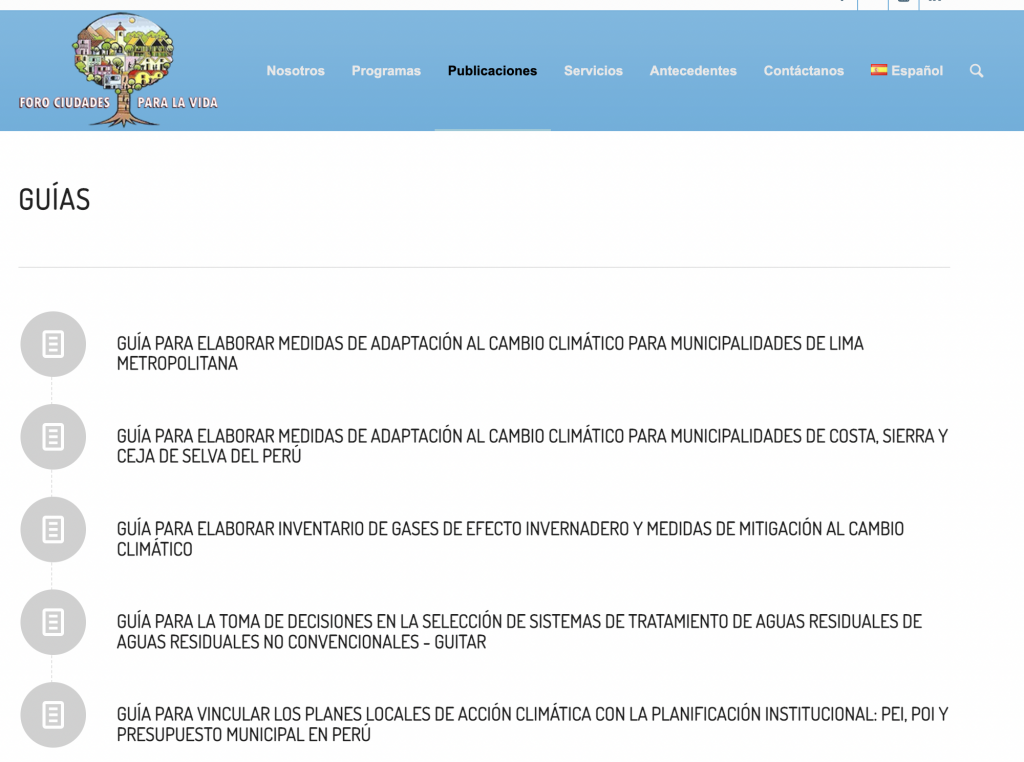The width and height of the screenshot is (1024, 762).
Task: Click the GUÍAS page heading
Action: click(54, 198)
